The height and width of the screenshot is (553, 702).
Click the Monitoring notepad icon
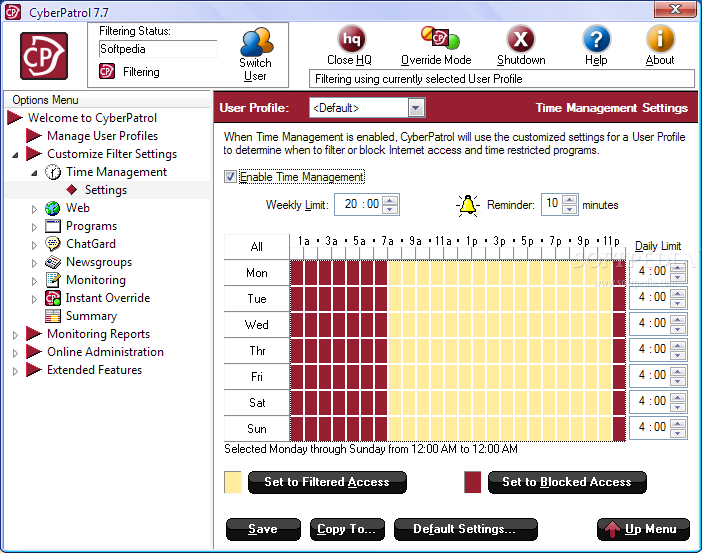tap(53, 280)
